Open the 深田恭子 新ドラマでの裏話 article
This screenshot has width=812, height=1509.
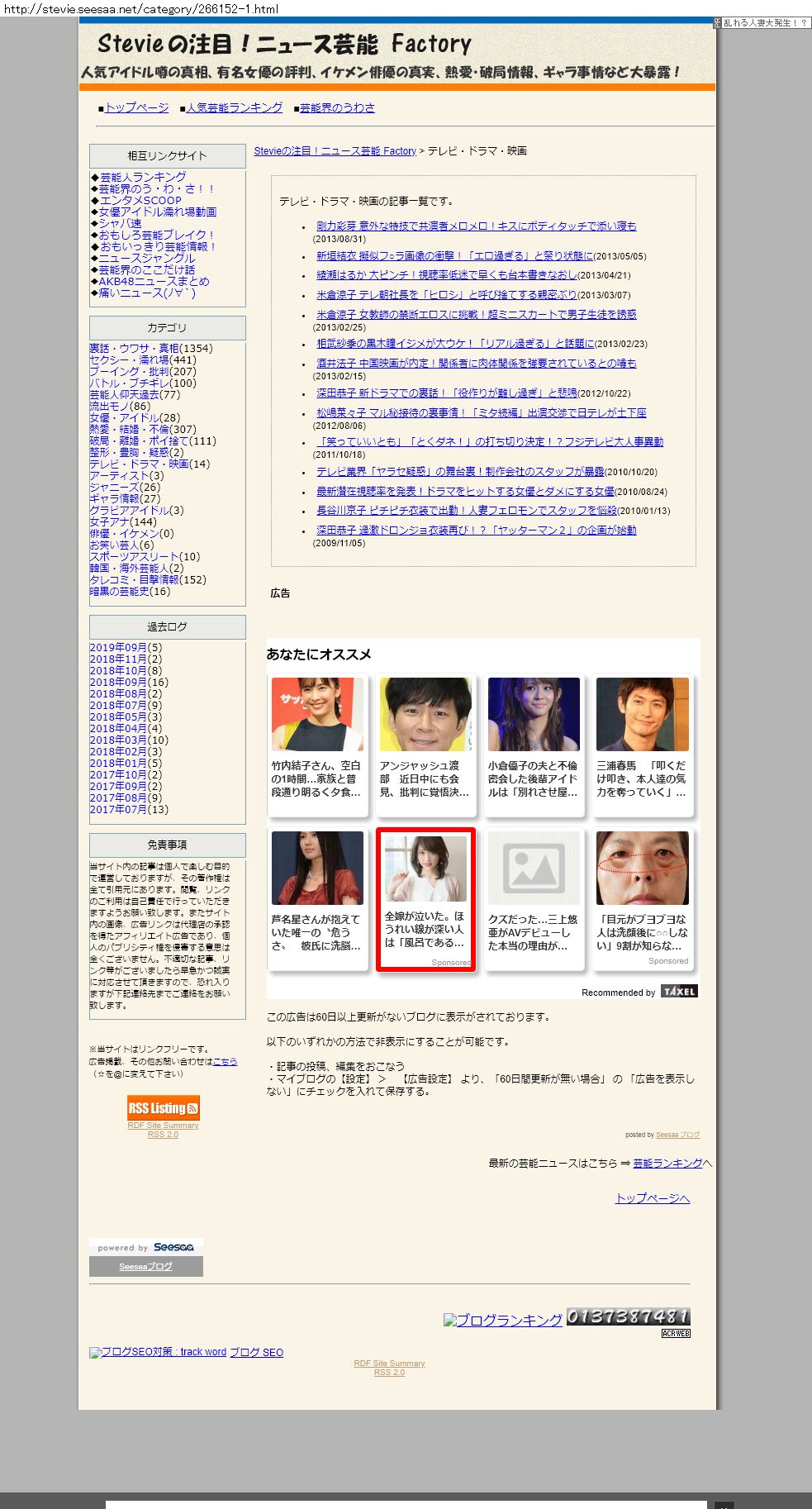point(447,393)
